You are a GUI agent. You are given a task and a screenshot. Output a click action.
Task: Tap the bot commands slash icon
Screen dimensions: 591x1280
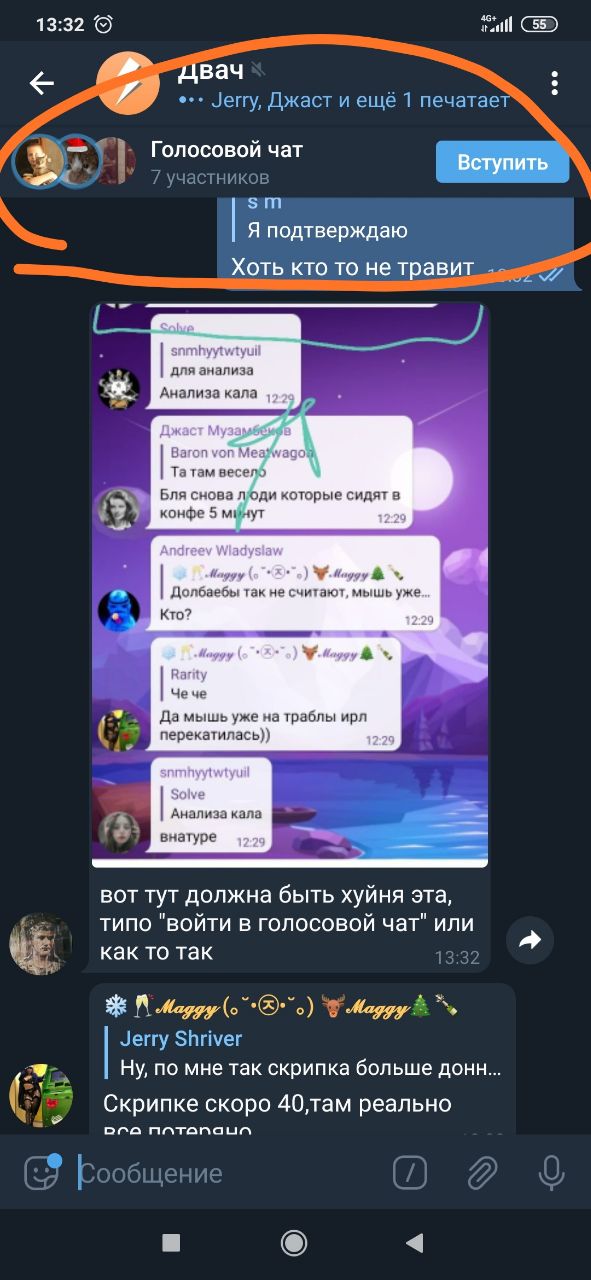[x=410, y=1172]
